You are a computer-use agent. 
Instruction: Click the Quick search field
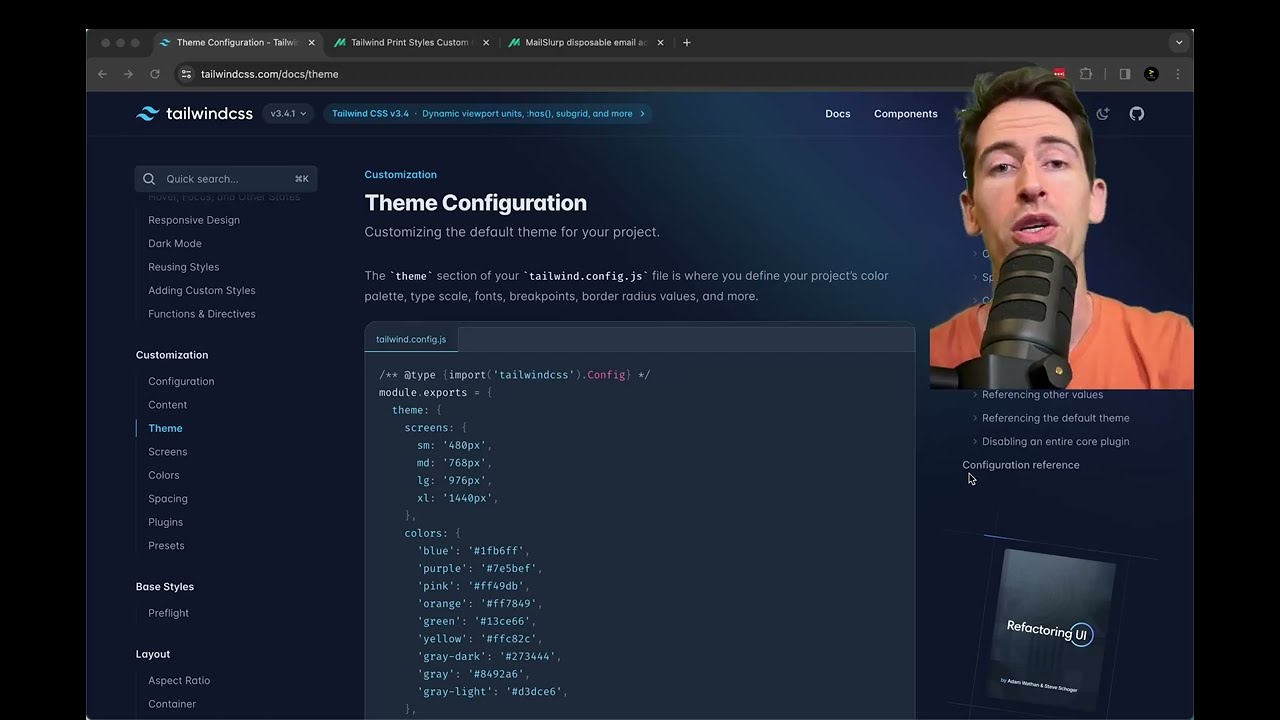pyautogui.click(x=226, y=179)
